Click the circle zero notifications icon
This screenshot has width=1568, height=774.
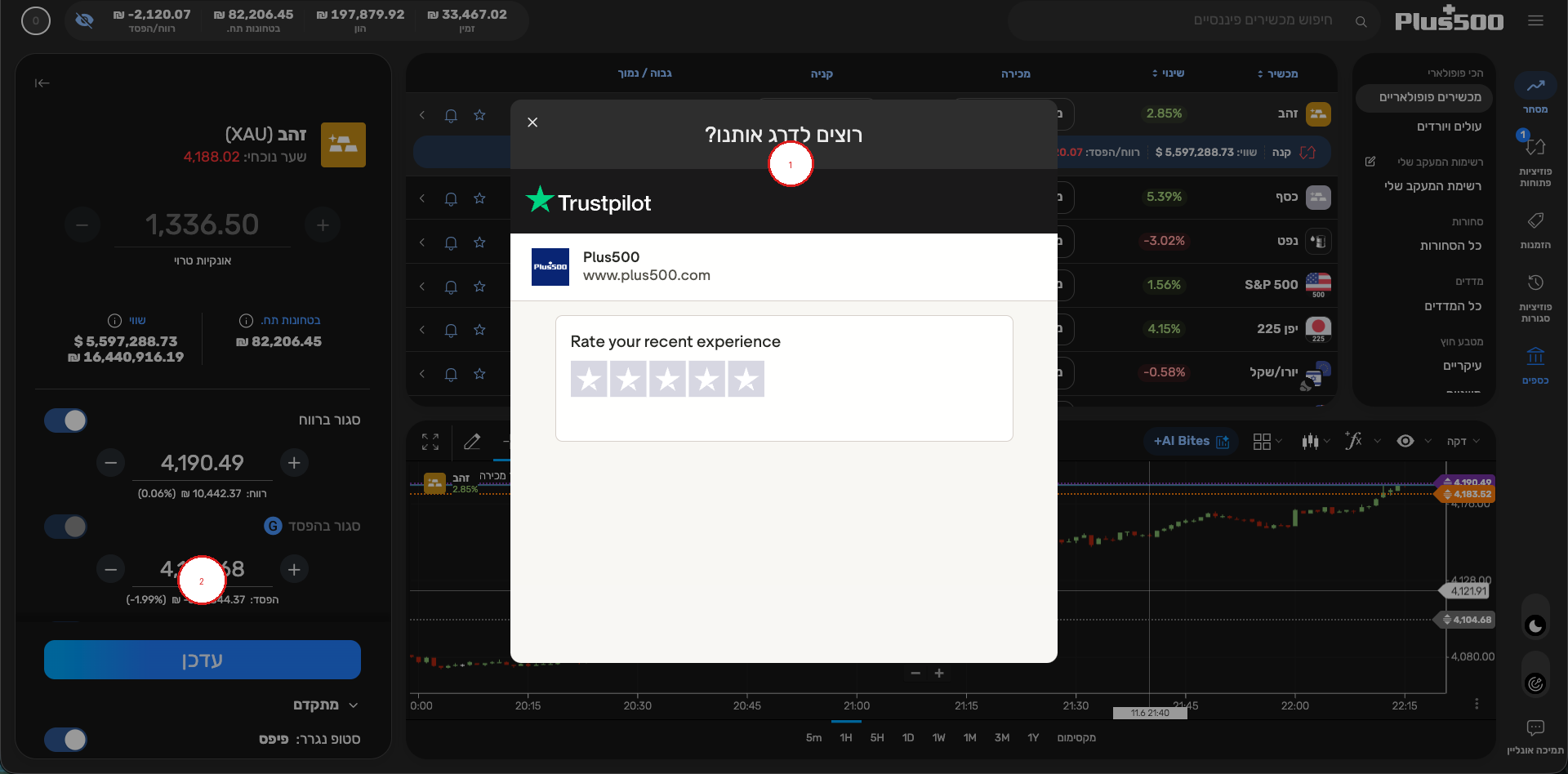pyautogui.click(x=35, y=20)
